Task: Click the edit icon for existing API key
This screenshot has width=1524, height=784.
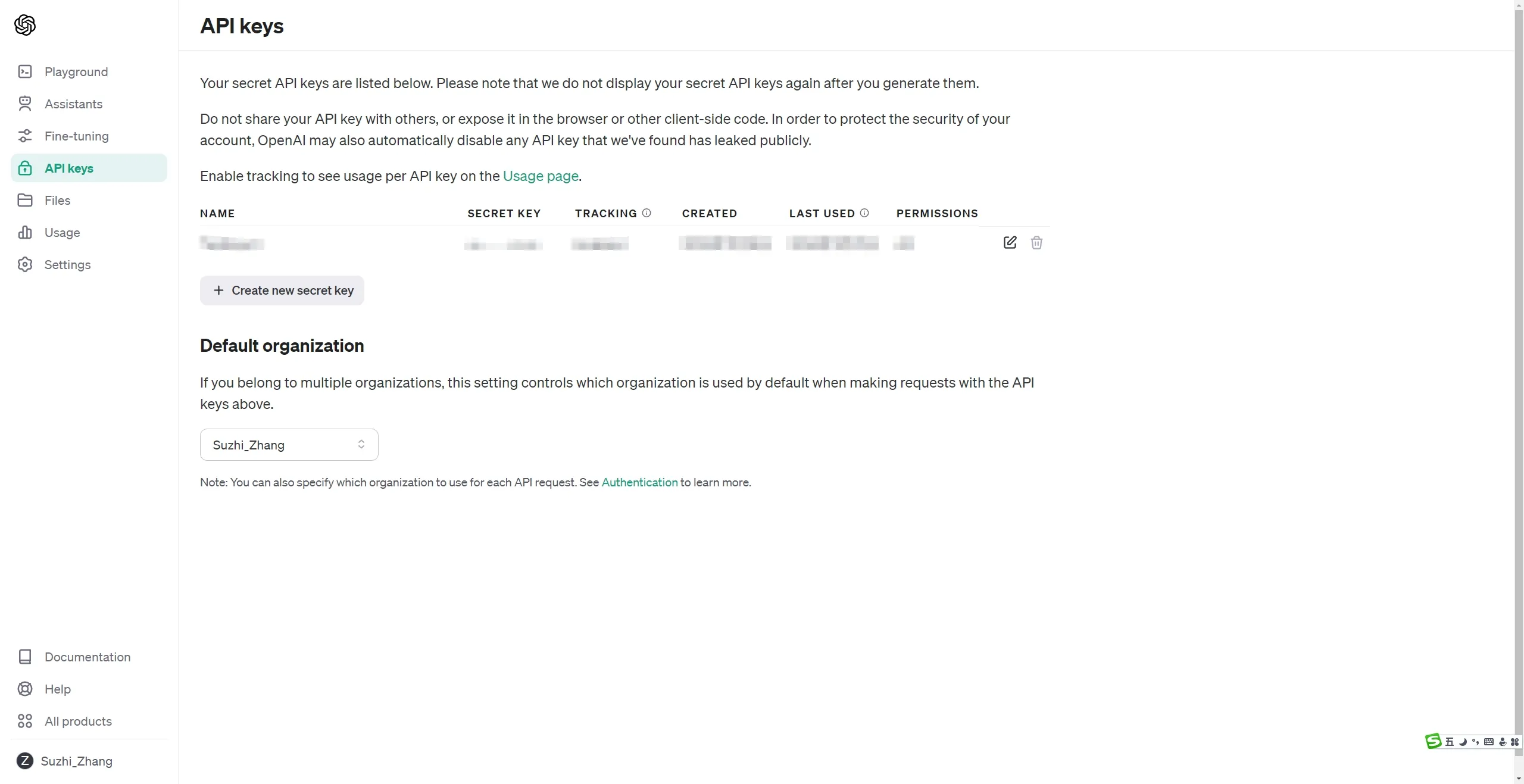Action: (x=1010, y=242)
